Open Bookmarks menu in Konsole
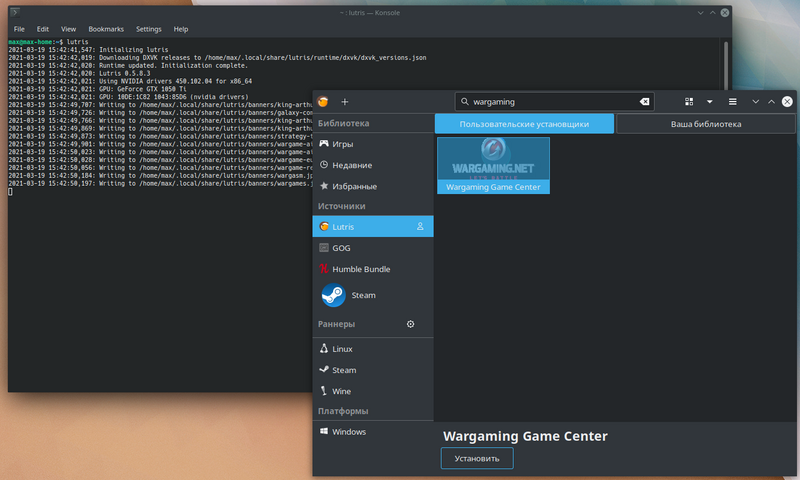Viewport: 800px width, 480px height. 106,29
